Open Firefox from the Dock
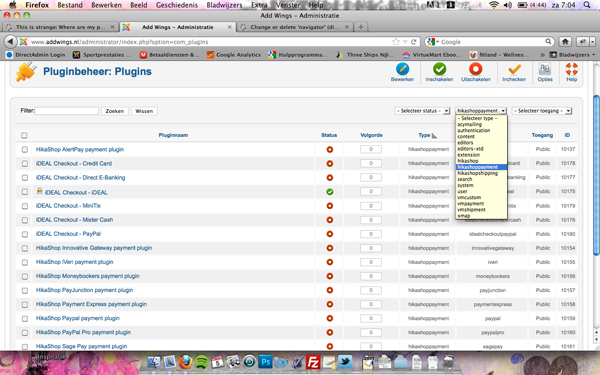 [x=186, y=362]
